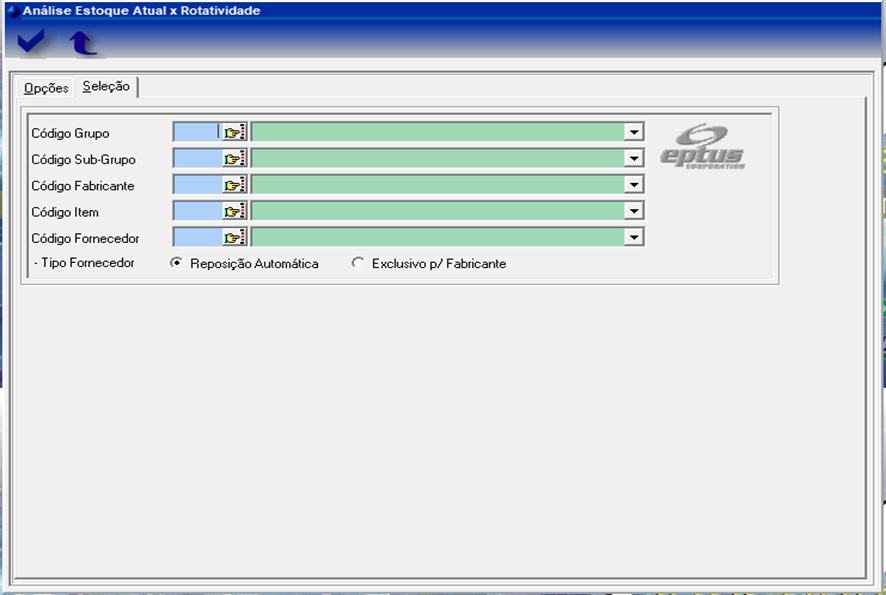886x595 pixels.
Task: Select Reposição Automática radio option
Action: pos(177,263)
